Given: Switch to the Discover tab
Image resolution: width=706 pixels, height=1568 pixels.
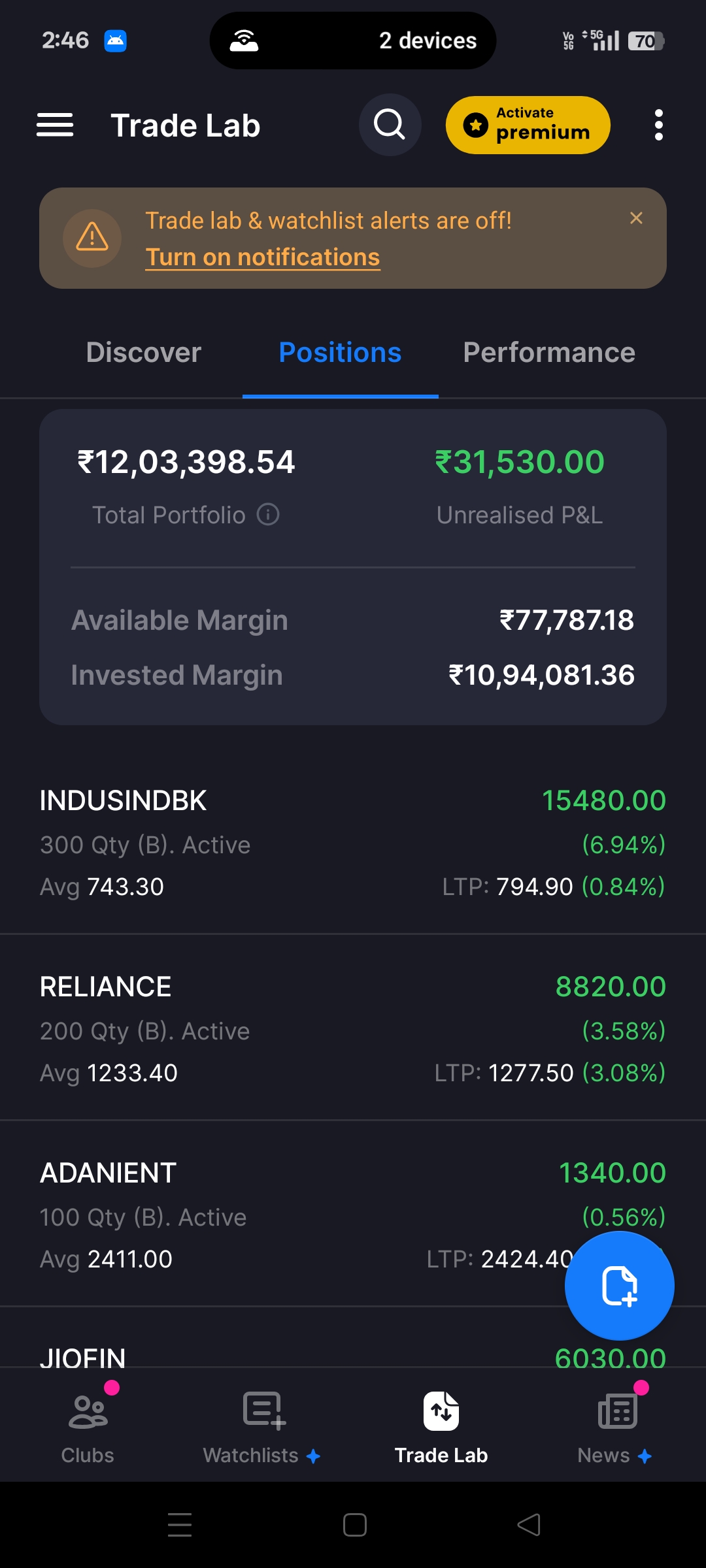Looking at the screenshot, I should click(144, 353).
